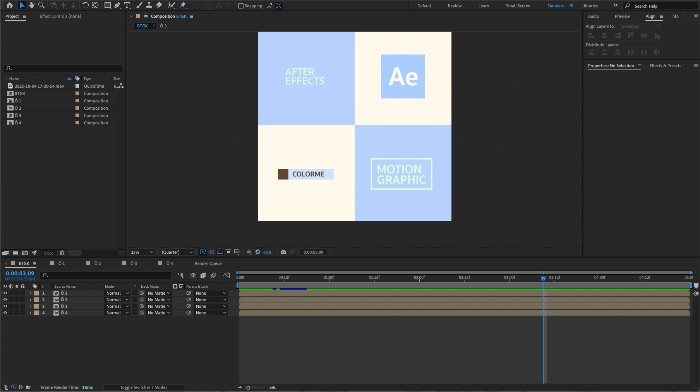Select the QuickTime .mov file in Project
Image resolution: width=700 pixels, height=392 pixels.
click(39, 86)
